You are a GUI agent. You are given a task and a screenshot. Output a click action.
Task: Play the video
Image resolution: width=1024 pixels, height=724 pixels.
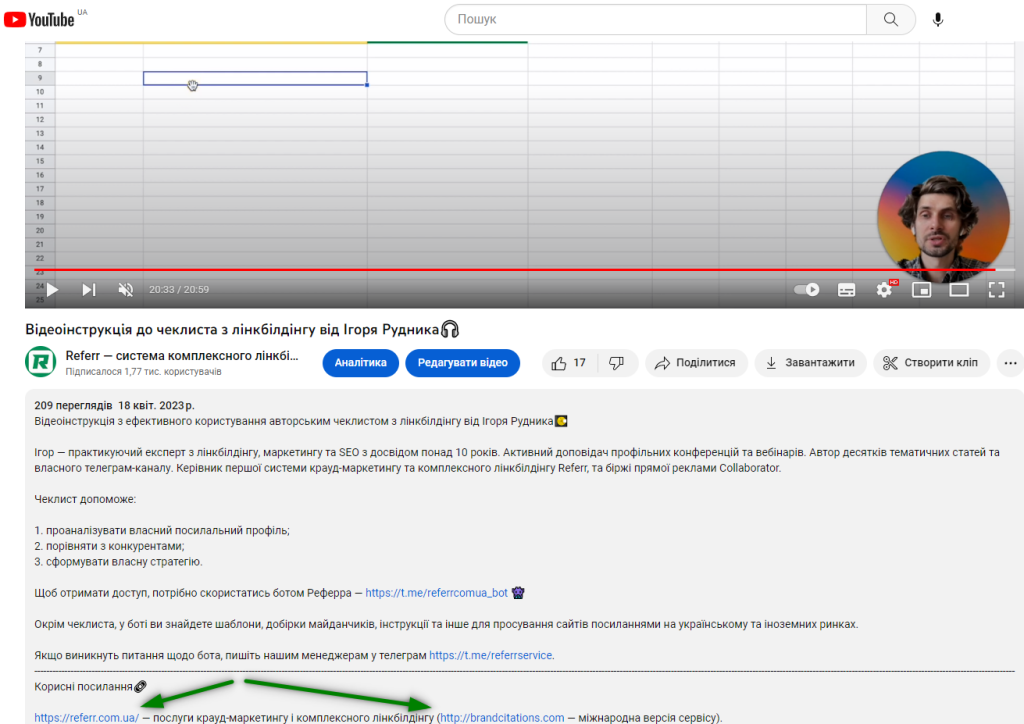[52, 289]
